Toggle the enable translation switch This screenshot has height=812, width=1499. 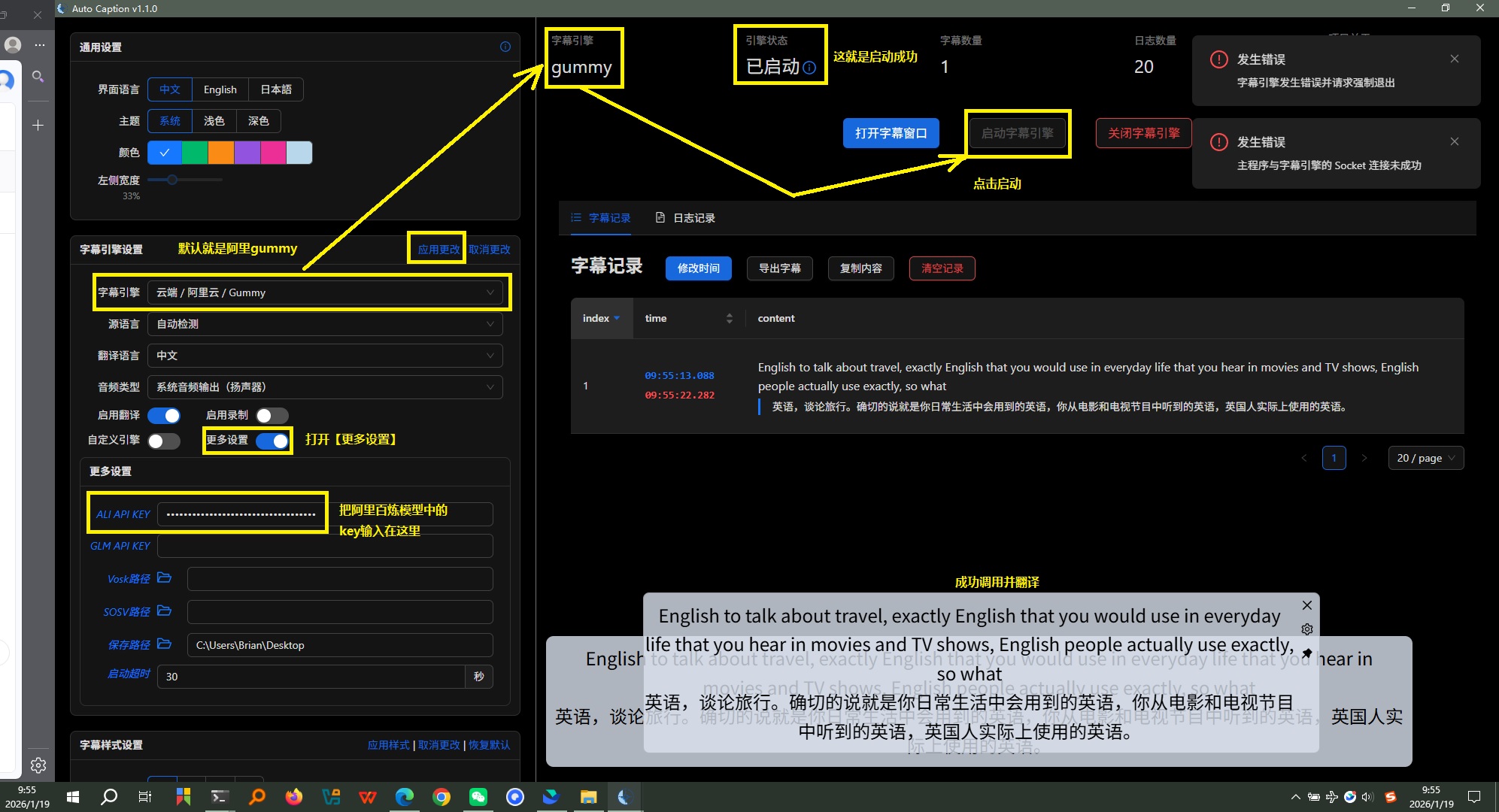(164, 416)
